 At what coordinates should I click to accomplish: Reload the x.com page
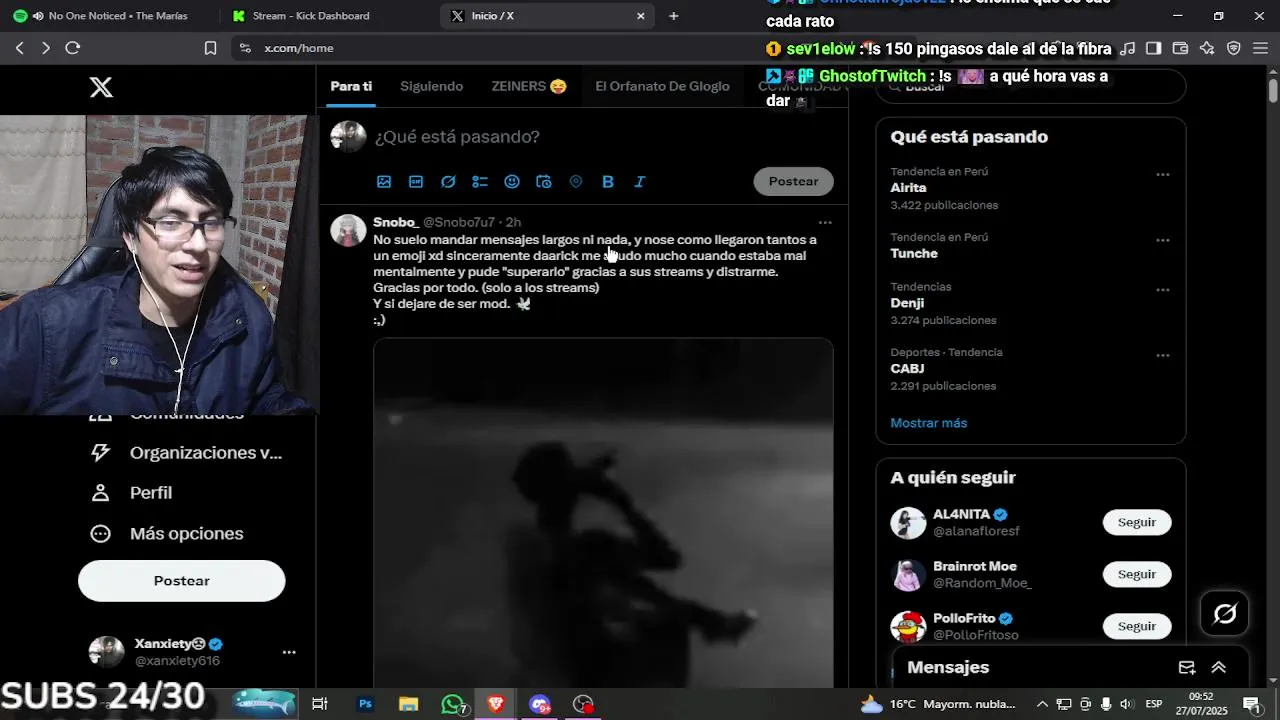point(72,48)
